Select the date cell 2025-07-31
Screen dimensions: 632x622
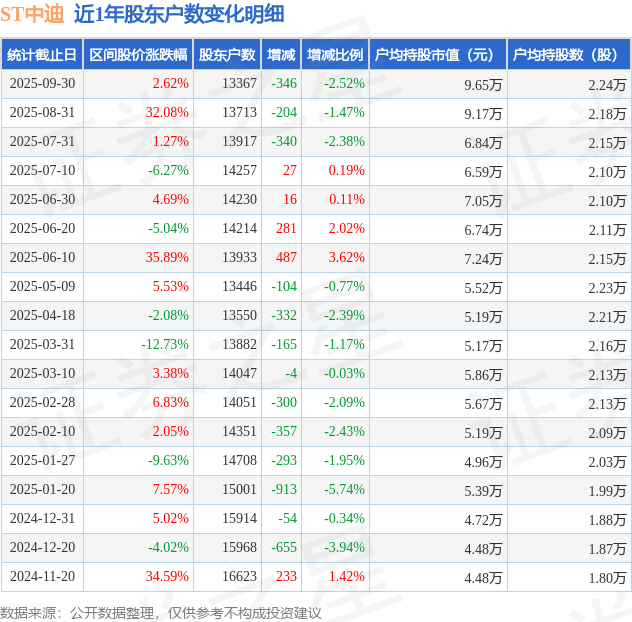[x=42, y=141]
